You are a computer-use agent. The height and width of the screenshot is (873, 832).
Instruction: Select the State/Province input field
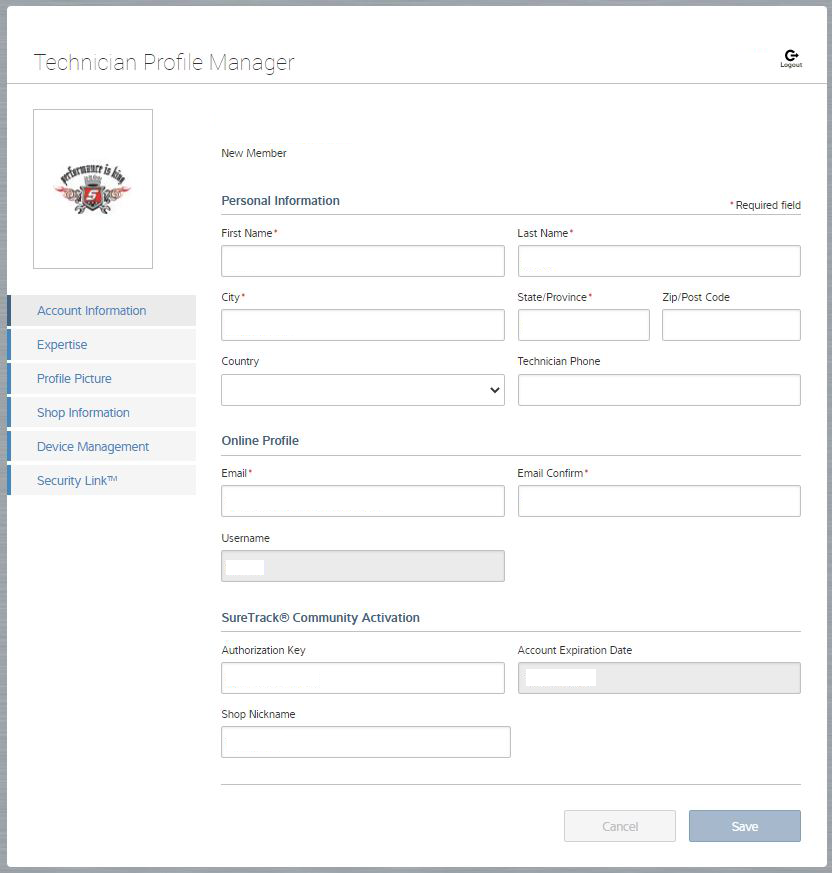583,325
